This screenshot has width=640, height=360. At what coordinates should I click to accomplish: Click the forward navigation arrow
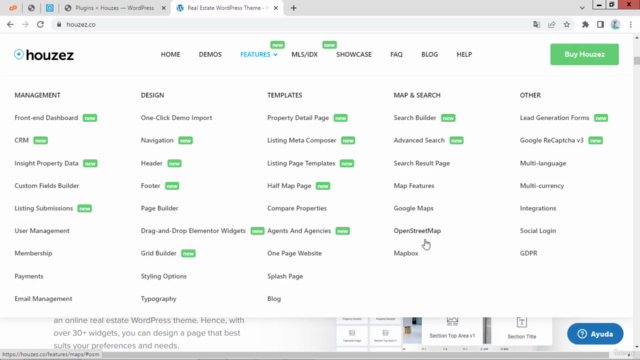pyautogui.click(x=25, y=24)
